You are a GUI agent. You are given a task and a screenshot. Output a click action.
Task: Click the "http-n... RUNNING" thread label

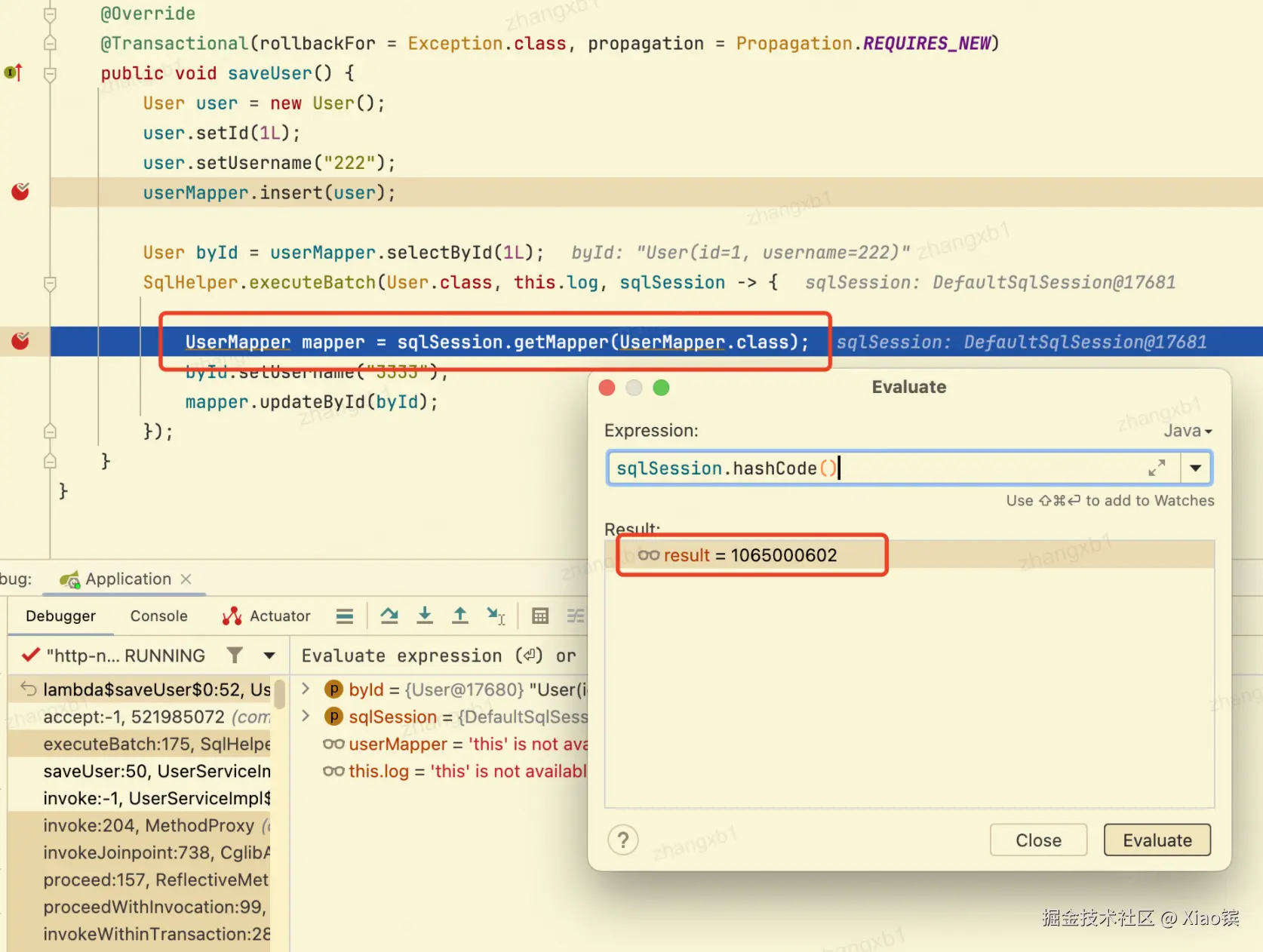[125, 656]
